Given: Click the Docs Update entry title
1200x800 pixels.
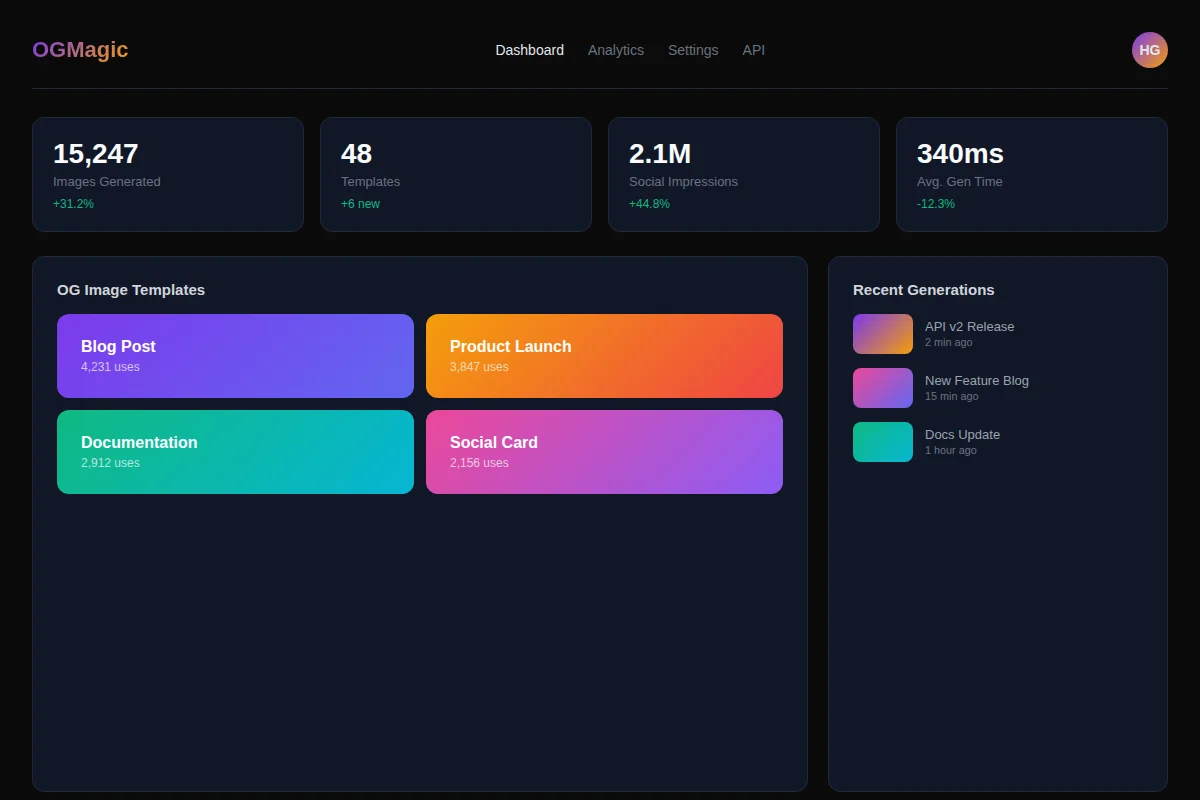Looking at the screenshot, I should point(962,435).
